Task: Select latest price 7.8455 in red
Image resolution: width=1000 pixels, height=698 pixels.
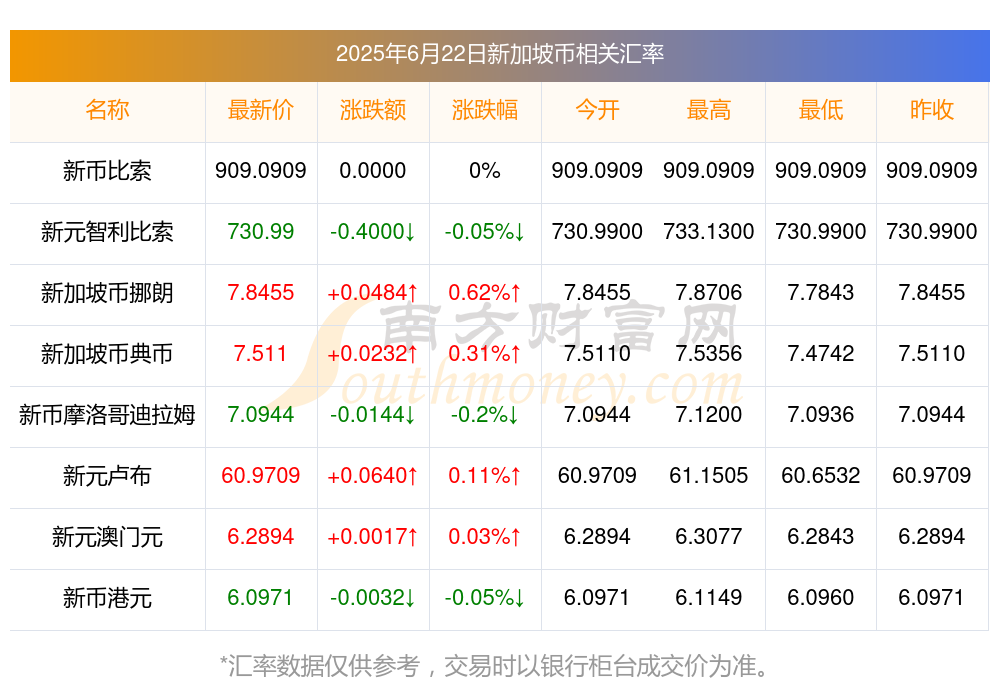Action: coord(260,293)
